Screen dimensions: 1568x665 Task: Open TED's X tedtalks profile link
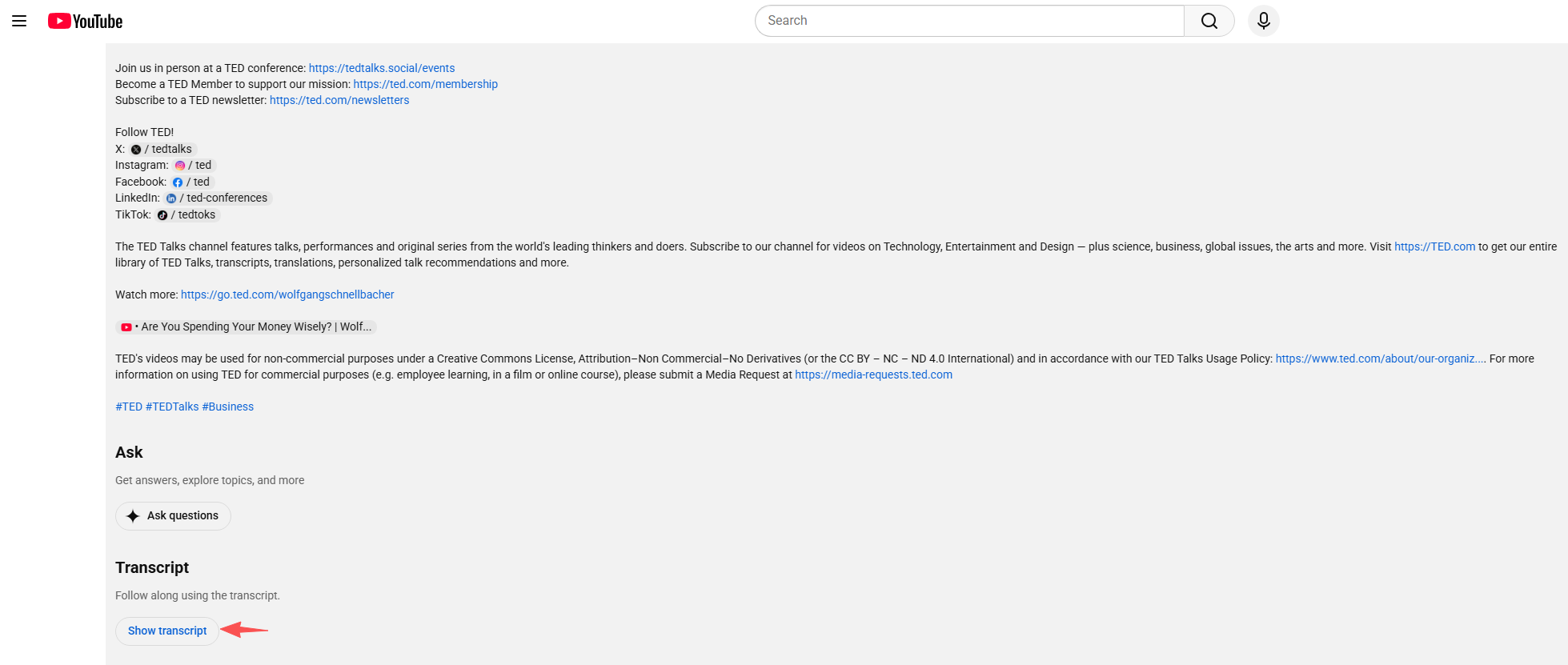coord(162,149)
